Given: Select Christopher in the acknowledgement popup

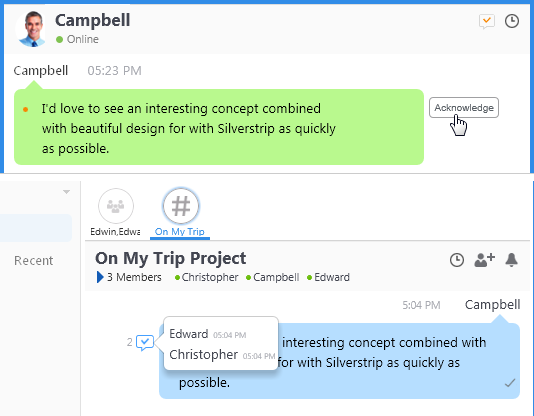Looking at the screenshot, I should [203, 355].
